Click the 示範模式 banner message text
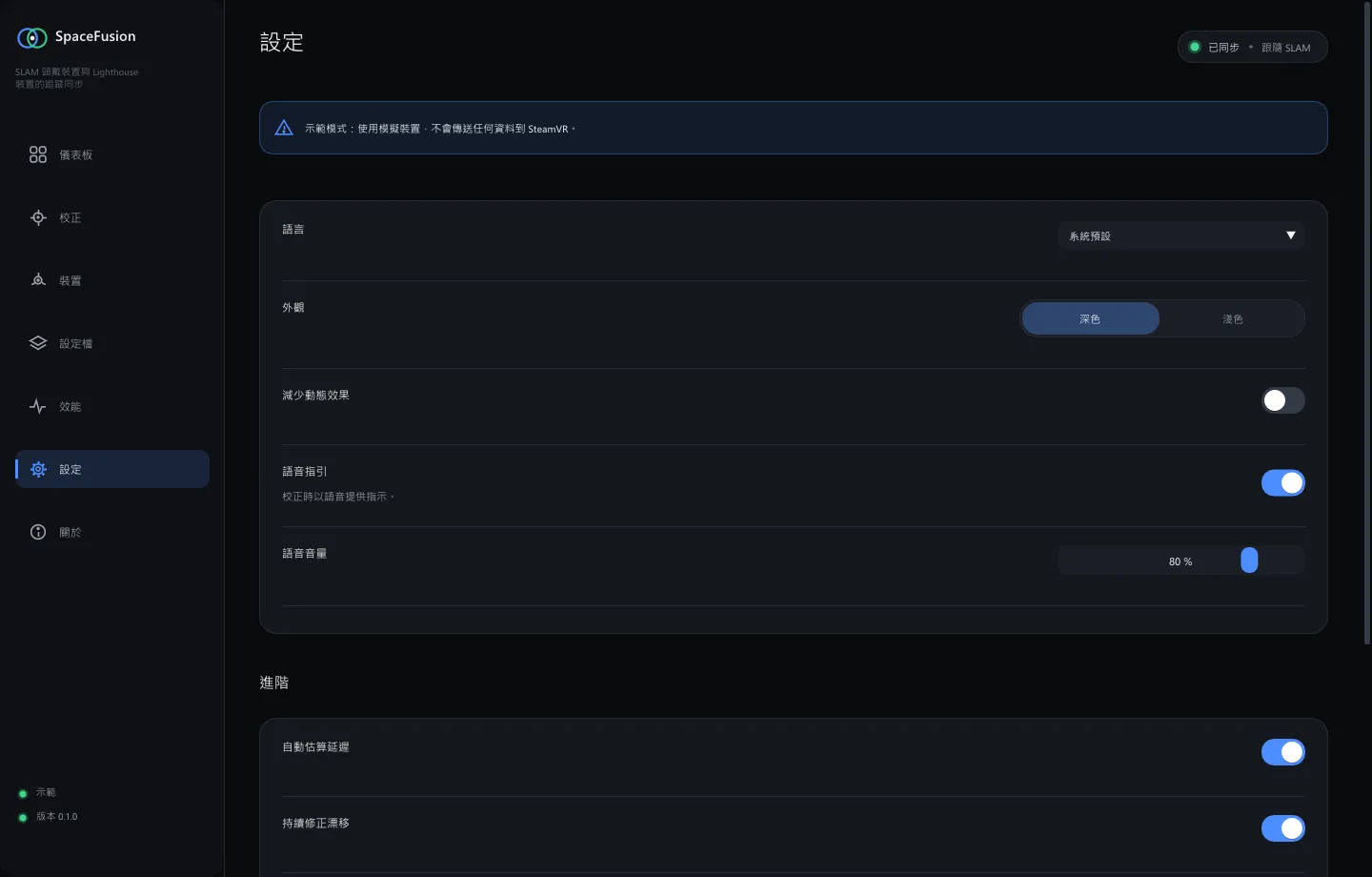 tap(440, 129)
